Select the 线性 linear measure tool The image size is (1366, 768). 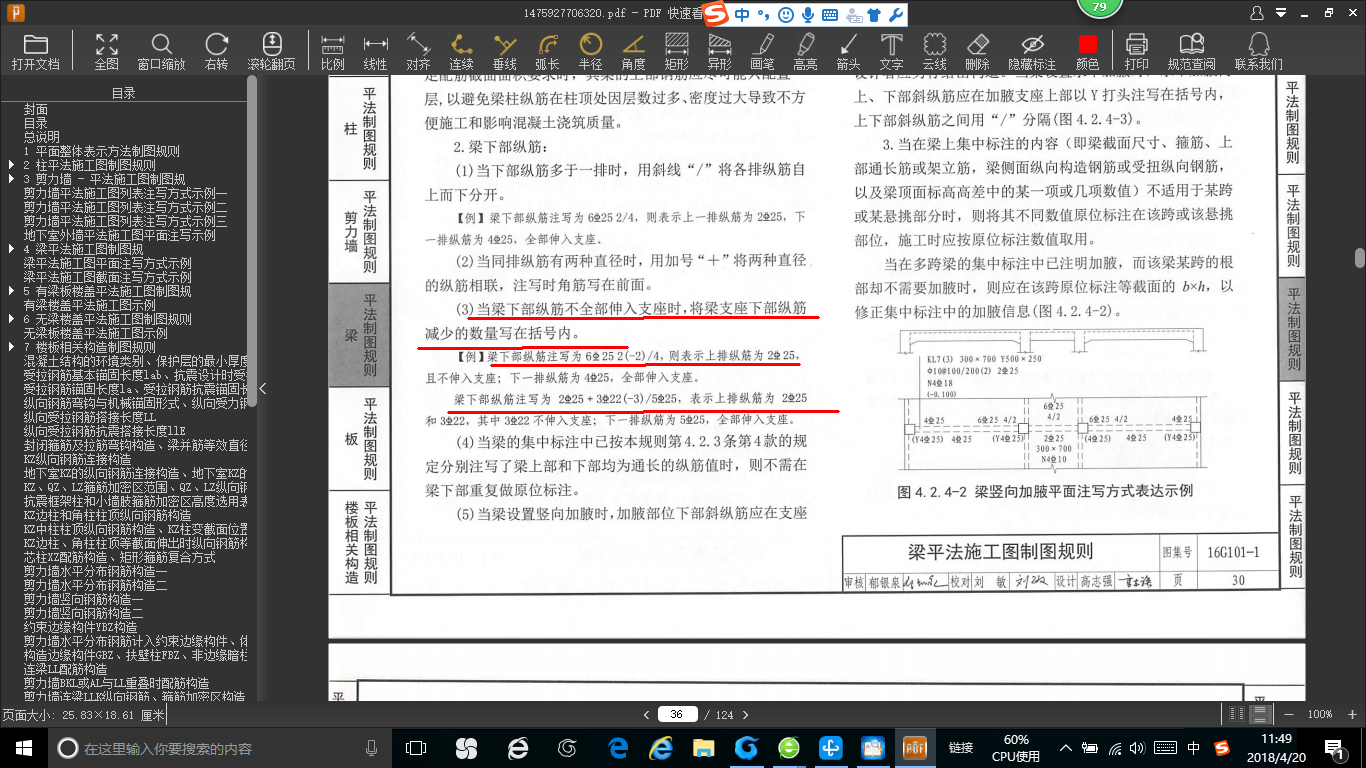click(375, 52)
